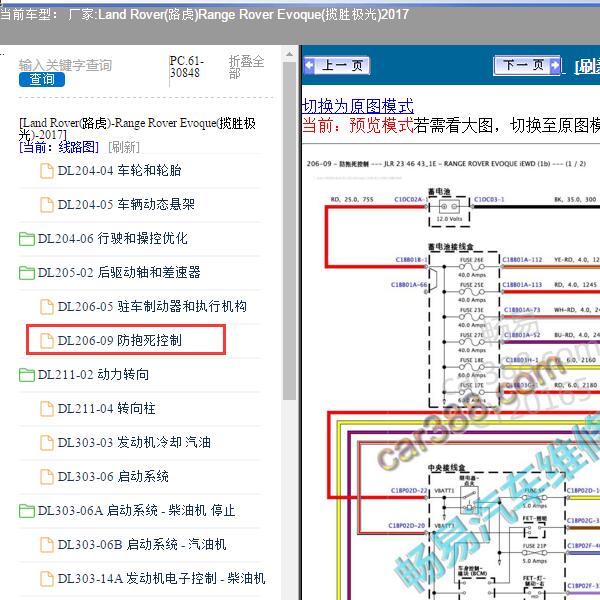Open DL206-05 驻车制动器和执行机构 document
600x600 pixels.
tap(152, 307)
